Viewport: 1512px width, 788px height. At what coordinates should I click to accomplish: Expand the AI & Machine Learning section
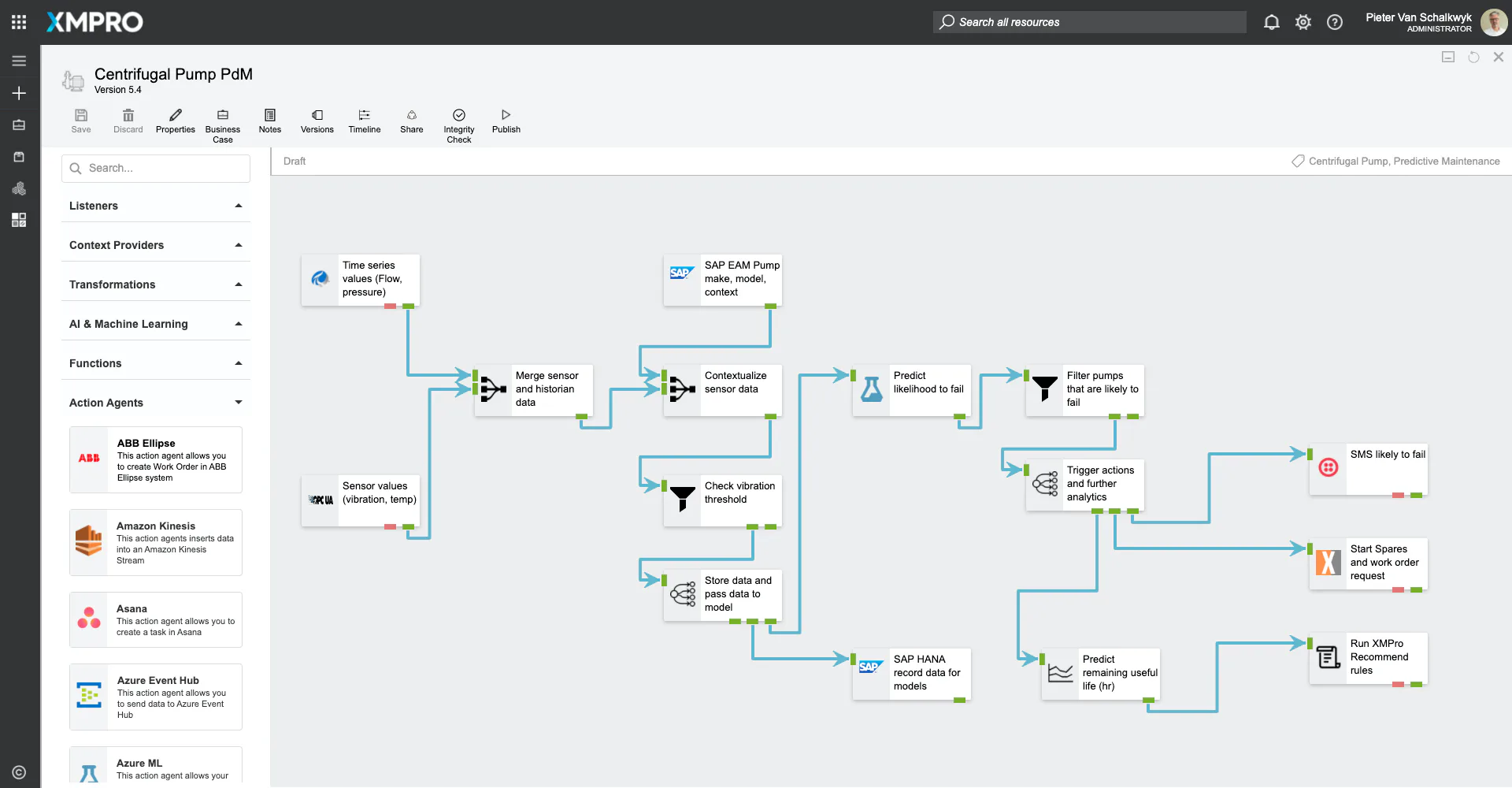pyautogui.click(x=156, y=324)
